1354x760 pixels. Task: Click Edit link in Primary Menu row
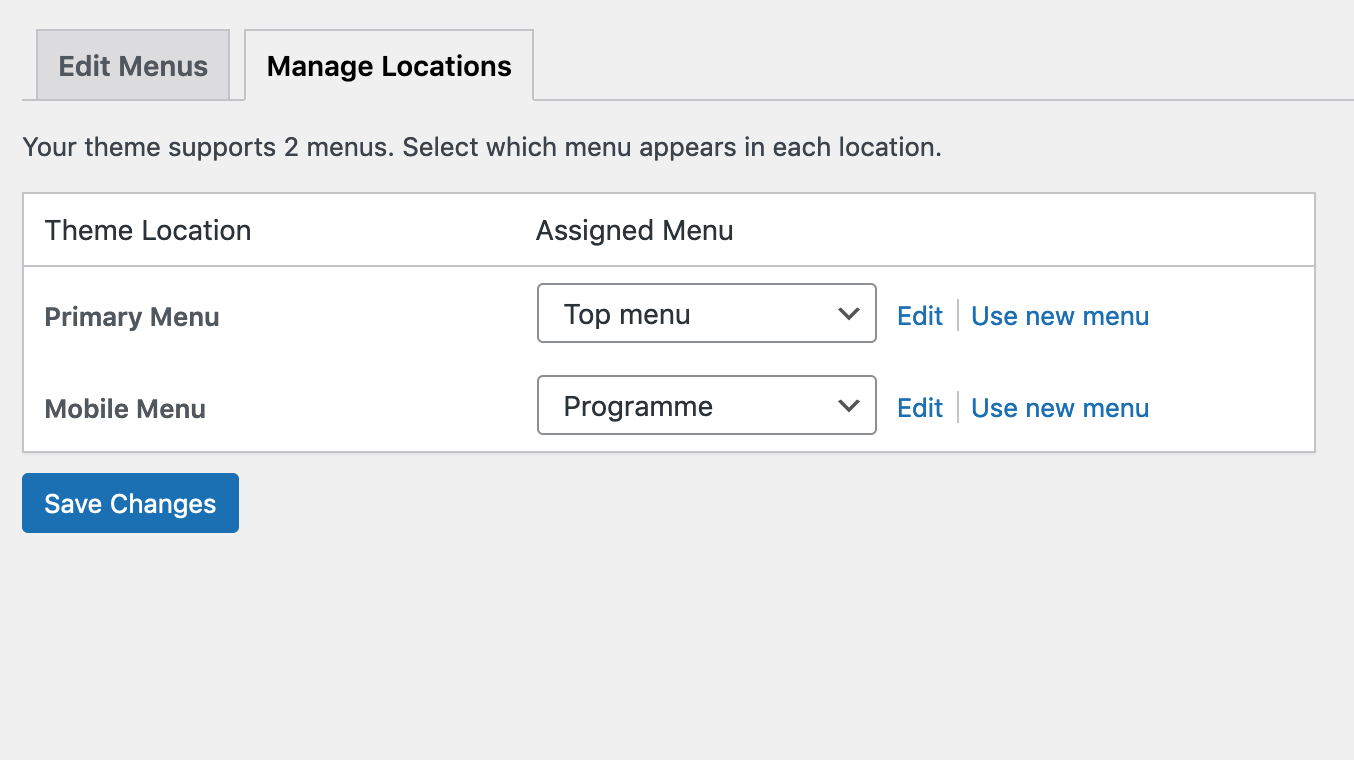(x=919, y=316)
